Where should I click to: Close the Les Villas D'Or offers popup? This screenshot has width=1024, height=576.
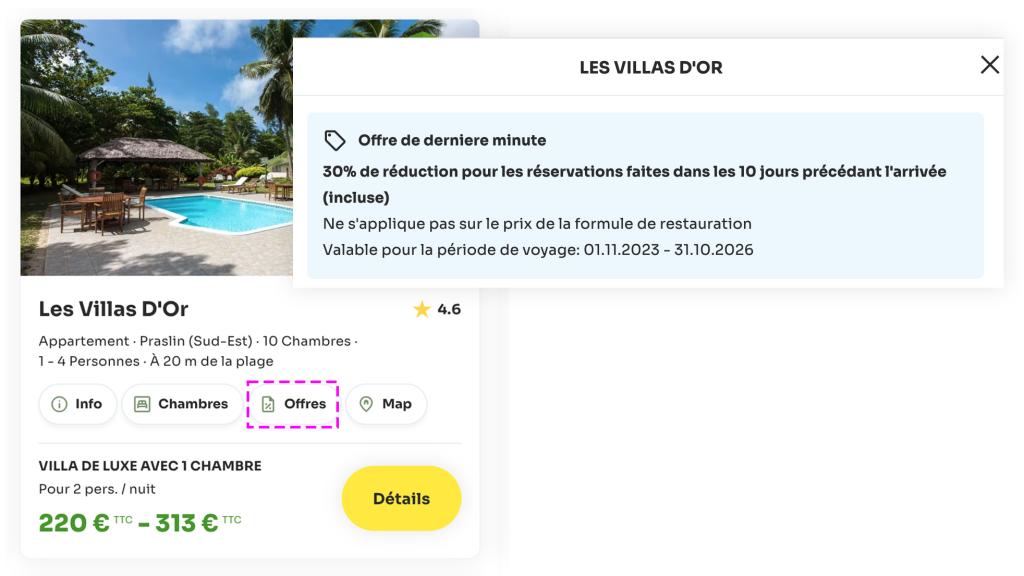990,65
